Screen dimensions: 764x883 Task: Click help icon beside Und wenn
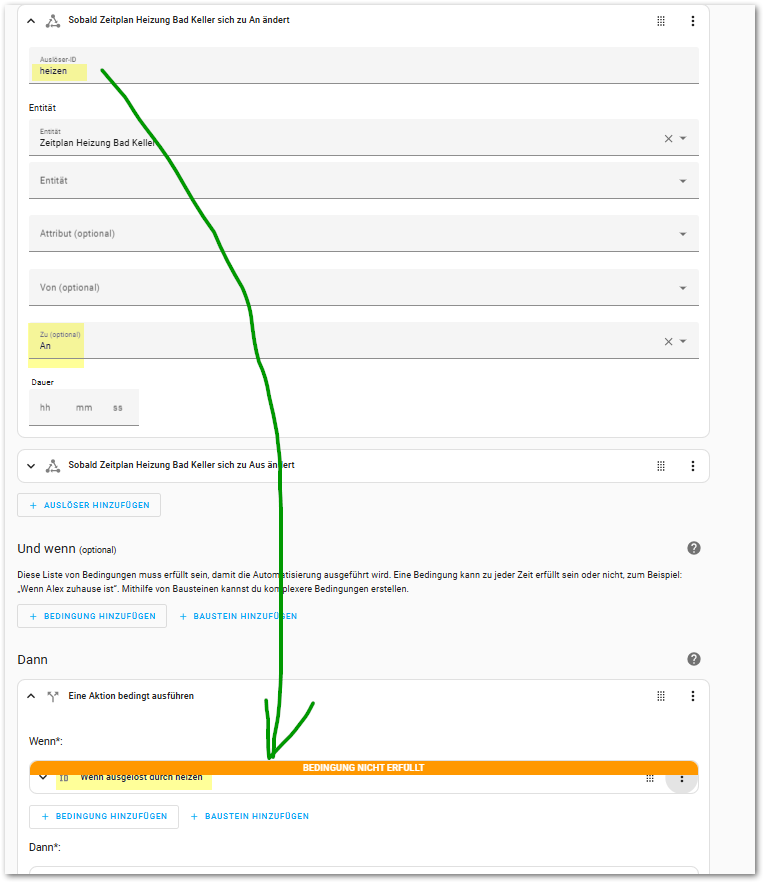coord(694,548)
